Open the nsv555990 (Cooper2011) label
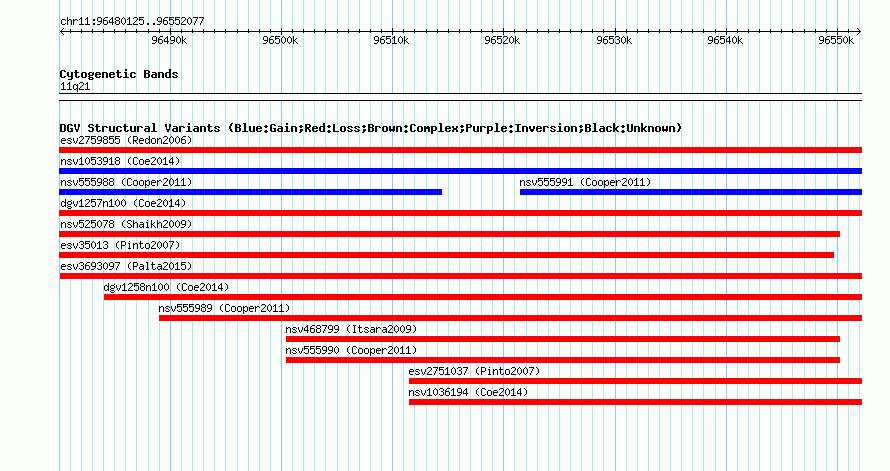The image size is (890, 471). click(x=351, y=350)
